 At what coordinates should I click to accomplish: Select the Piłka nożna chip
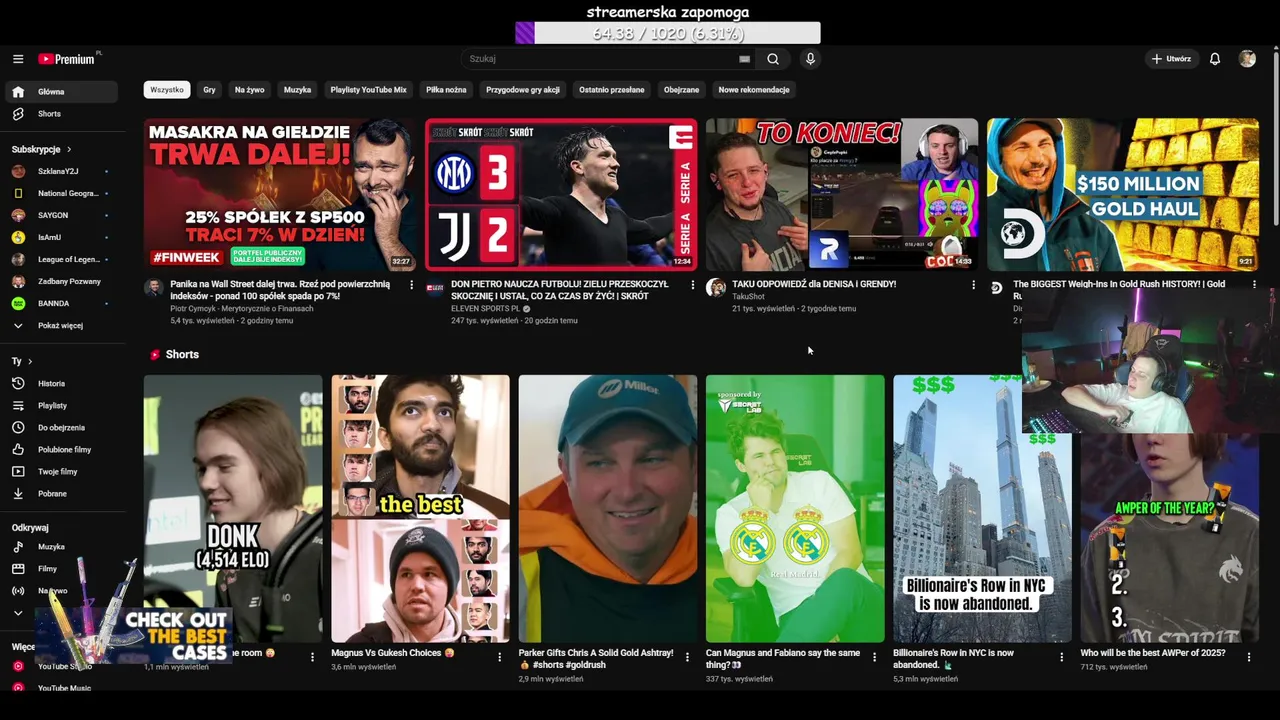(446, 90)
